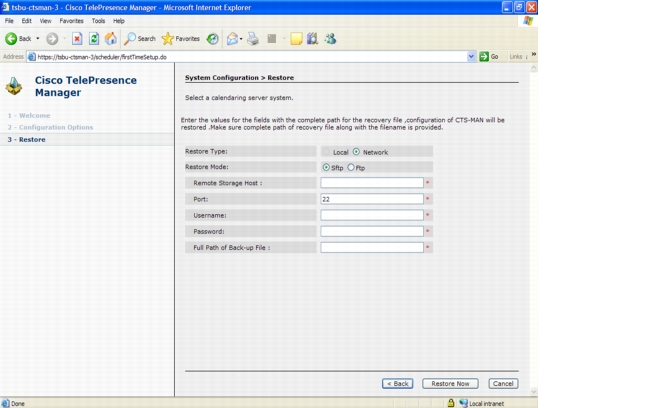Open the Favorites star button

point(181,39)
